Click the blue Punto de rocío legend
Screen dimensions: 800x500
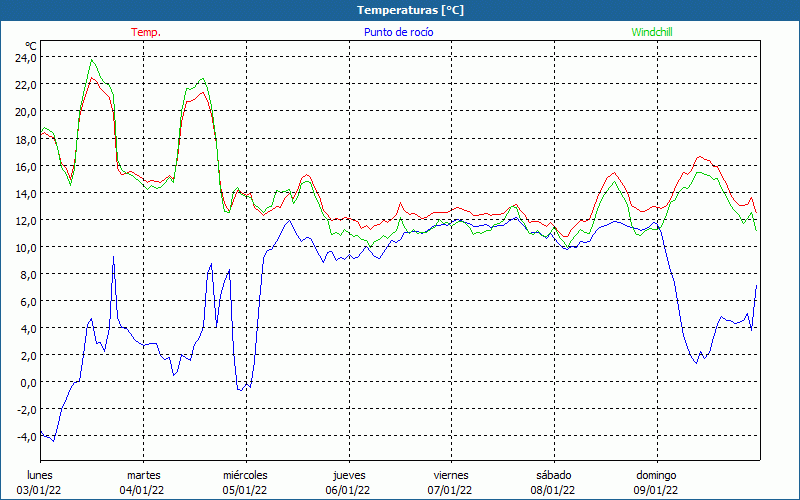point(398,32)
